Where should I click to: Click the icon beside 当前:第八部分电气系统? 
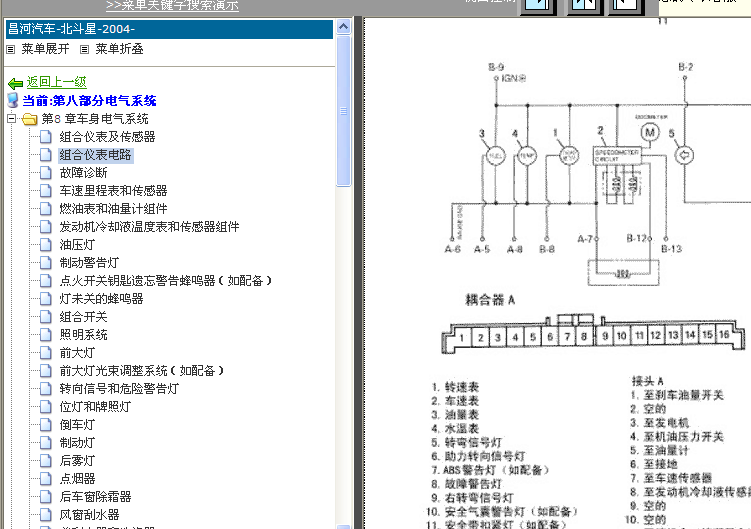tap(13, 101)
